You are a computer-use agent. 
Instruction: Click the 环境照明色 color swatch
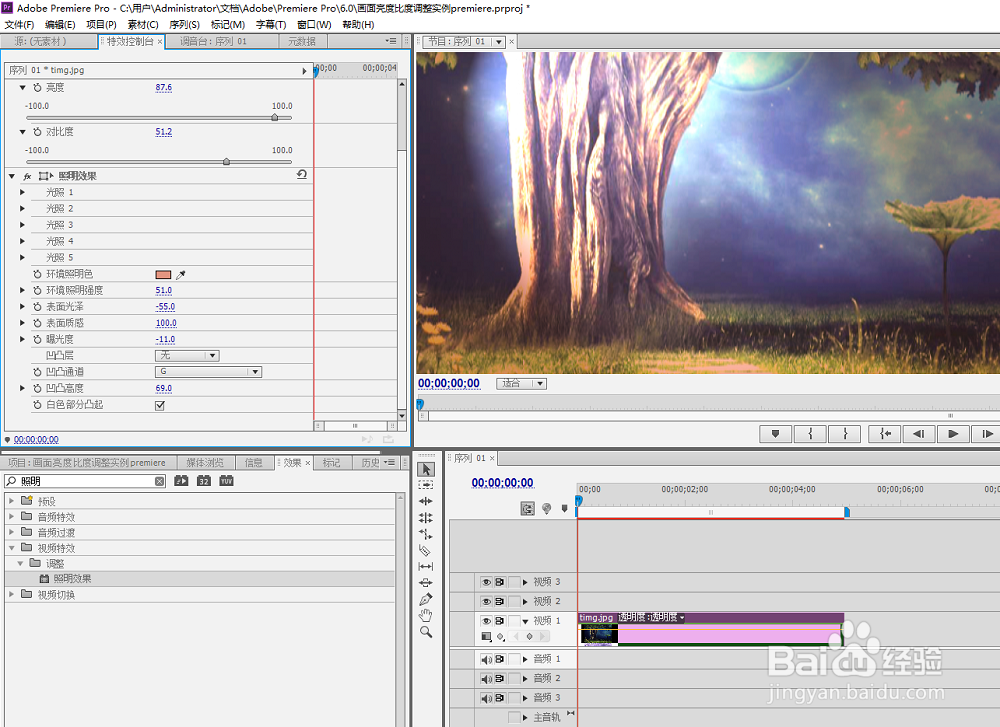pos(163,275)
